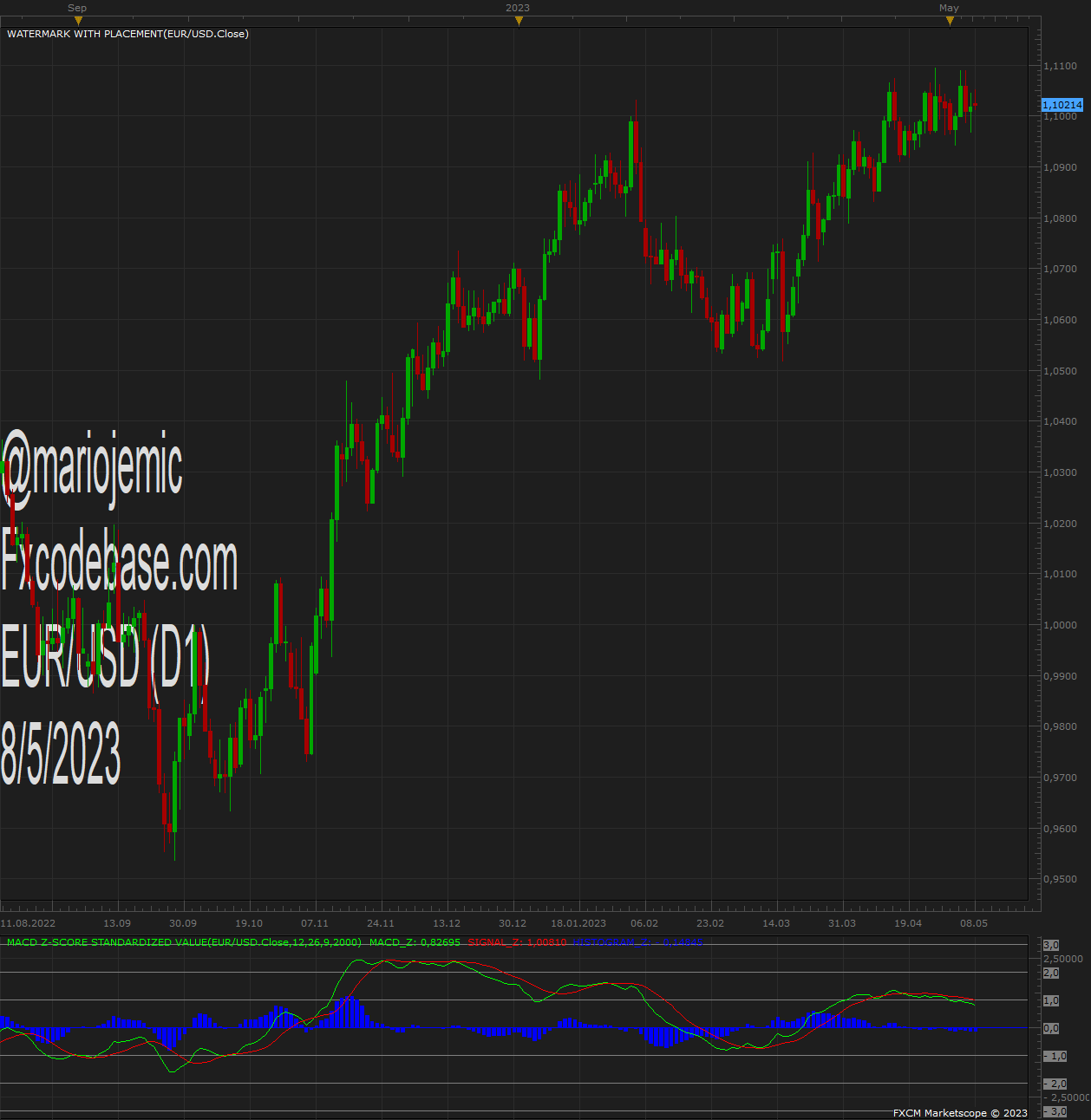
Task: Click the 2,50000 level label on oscillator
Action: pos(1063,959)
